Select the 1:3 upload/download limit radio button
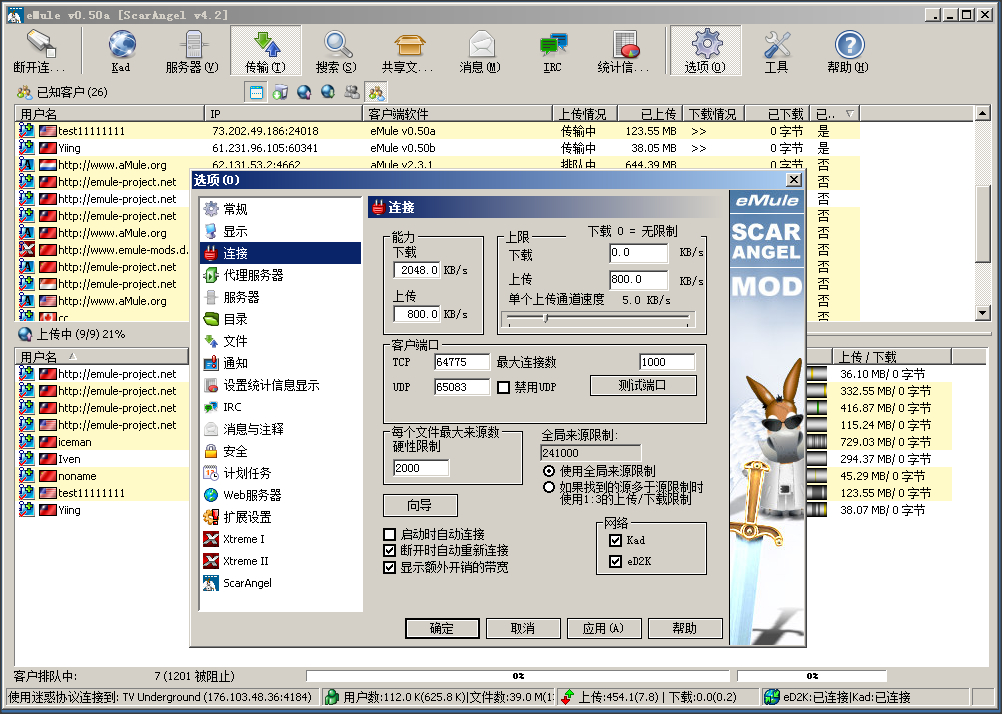 coord(548,488)
